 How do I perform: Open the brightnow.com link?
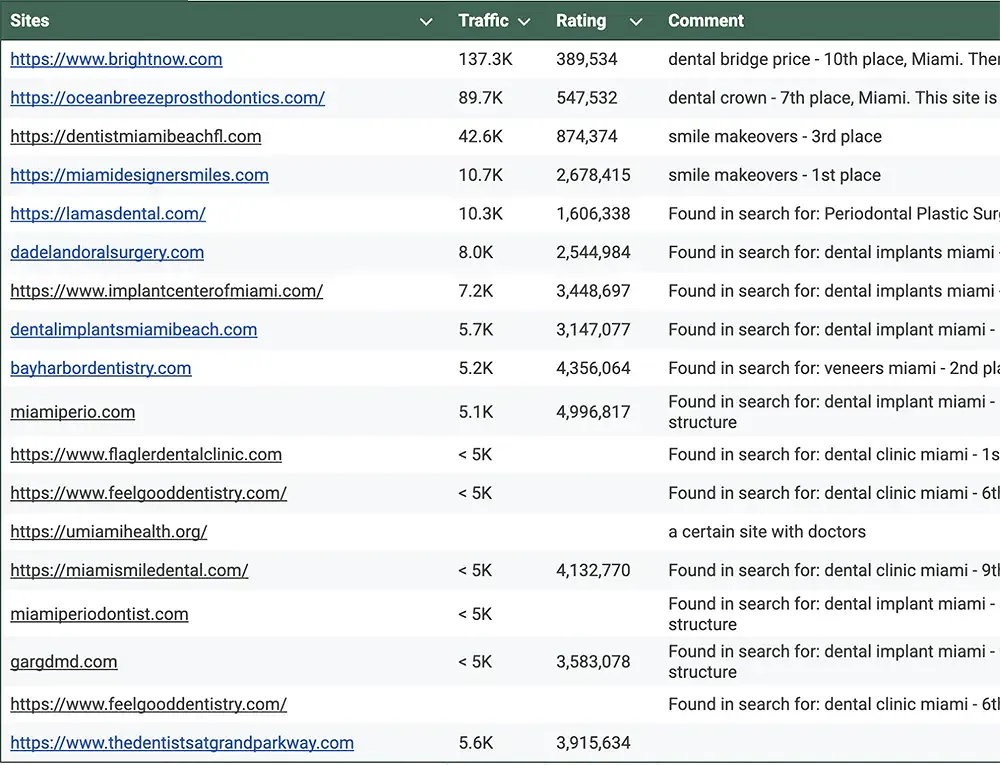coord(116,59)
